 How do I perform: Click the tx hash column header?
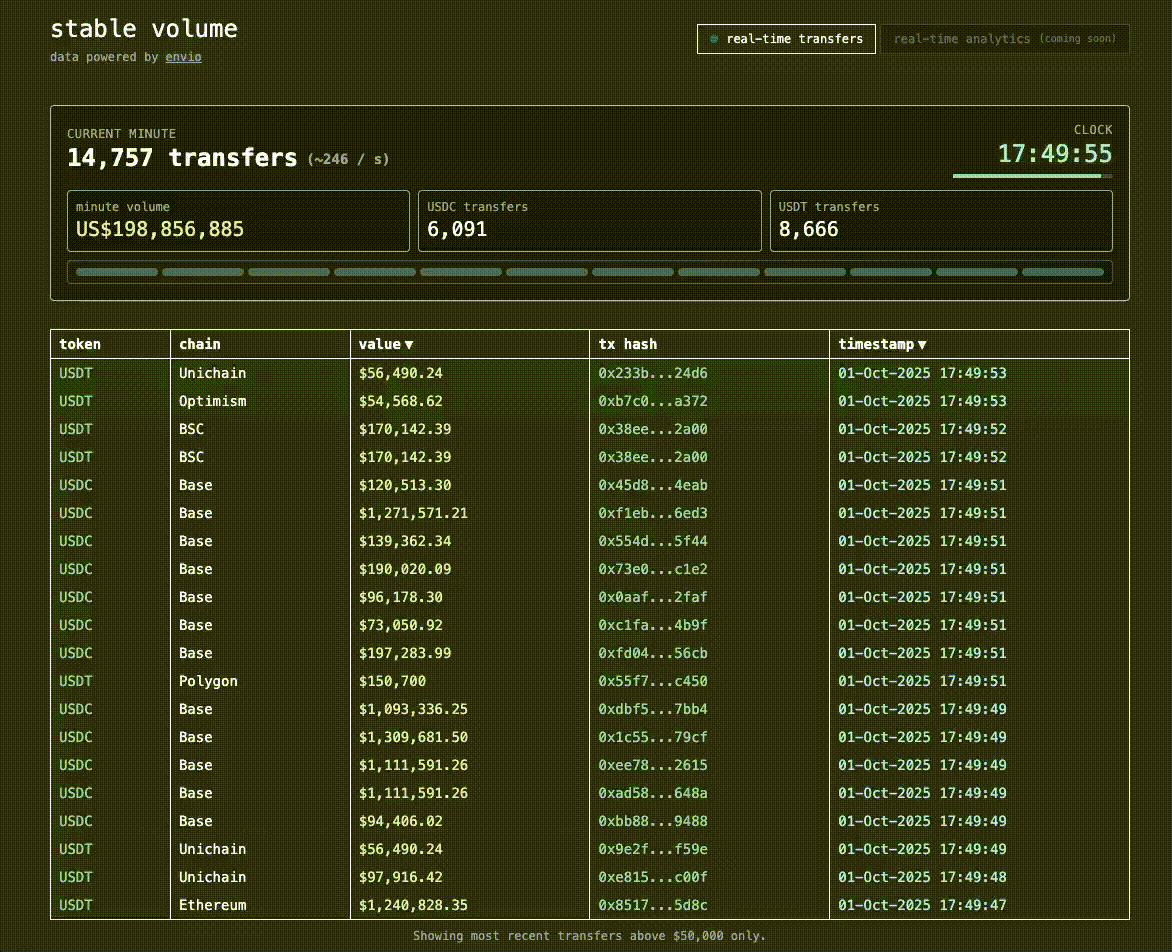pos(629,344)
